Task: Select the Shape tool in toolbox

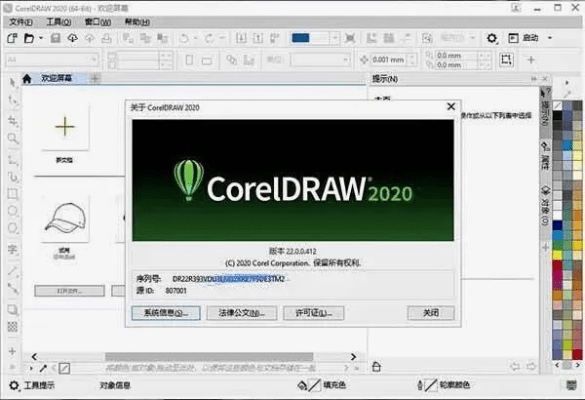Action: tap(13, 101)
